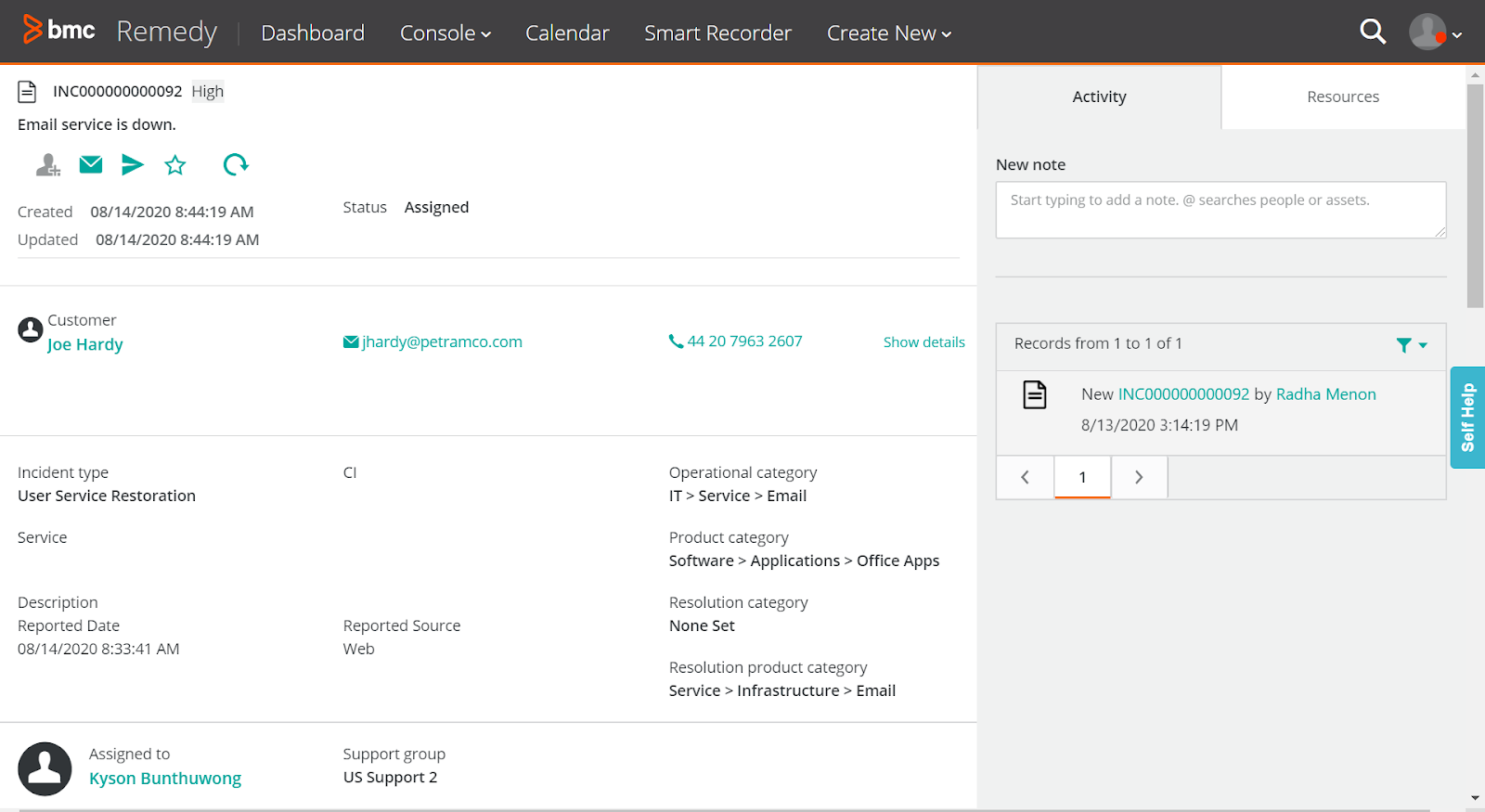Toggle the follow star icon
This screenshot has width=1485, height=812.
pos(175,165)
